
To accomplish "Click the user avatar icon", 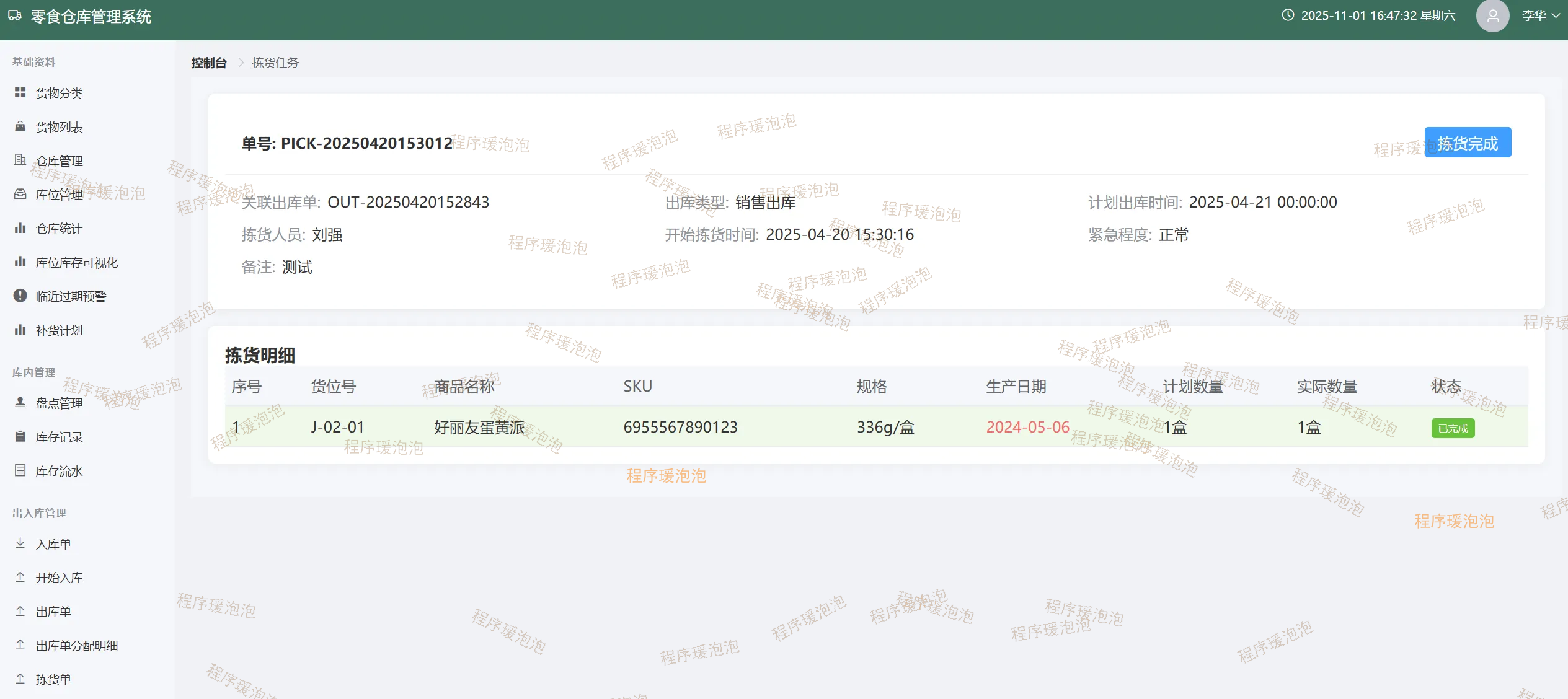I will [1492, 16].
